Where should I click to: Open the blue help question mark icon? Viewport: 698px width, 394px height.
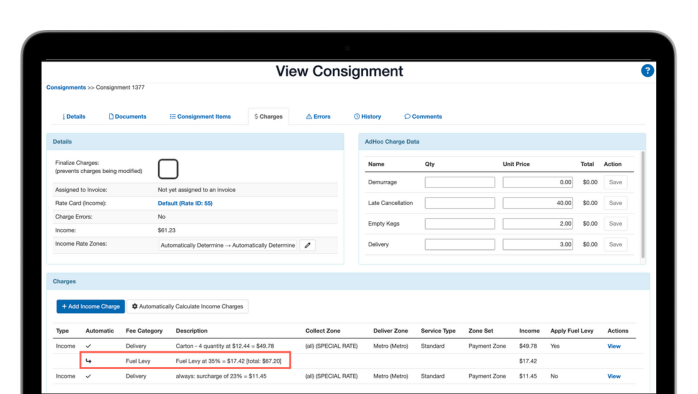647,71
